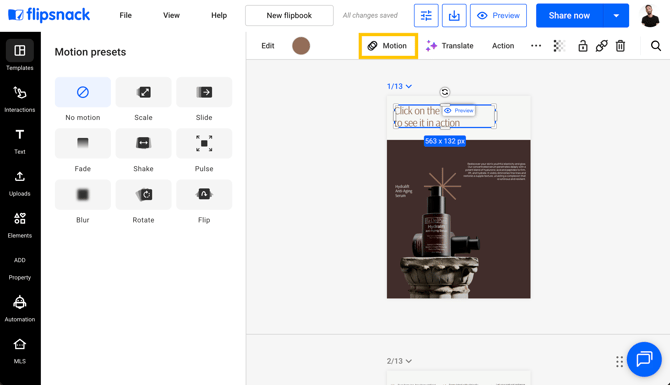The width and height of the screenshot is (670, 385).
Task: Apply the Scale motion preset
Action: click(143, 92)
